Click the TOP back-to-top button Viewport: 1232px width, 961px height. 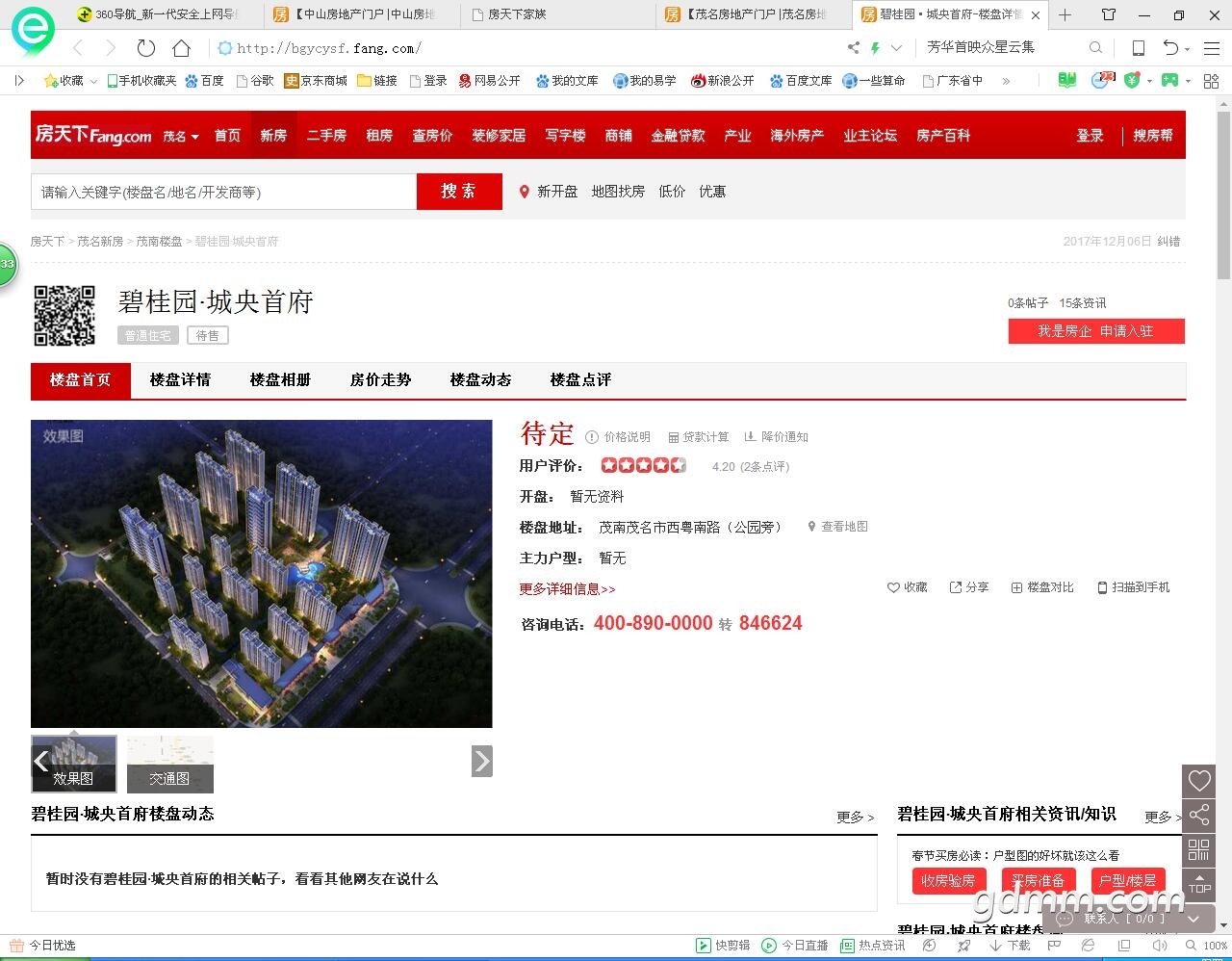[x=1199, y=884]
